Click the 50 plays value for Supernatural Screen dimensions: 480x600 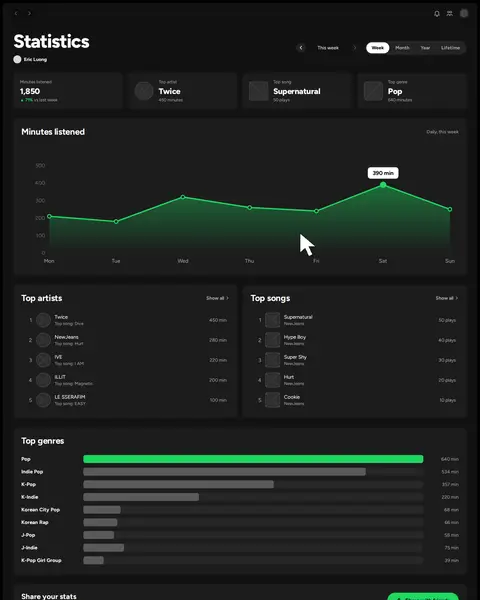click(447, 320)
